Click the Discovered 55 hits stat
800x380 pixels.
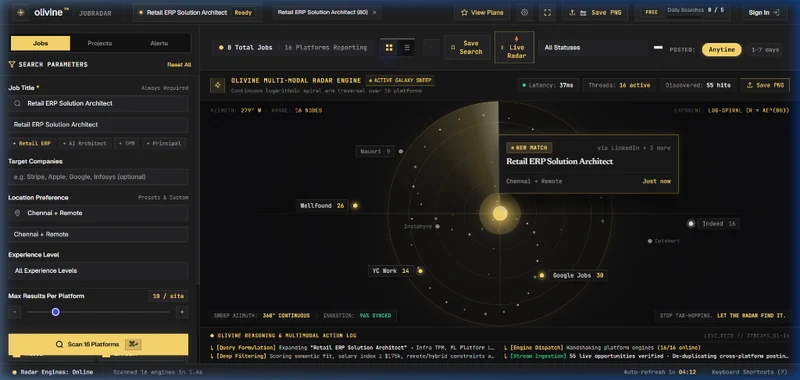tap(698, 85)
